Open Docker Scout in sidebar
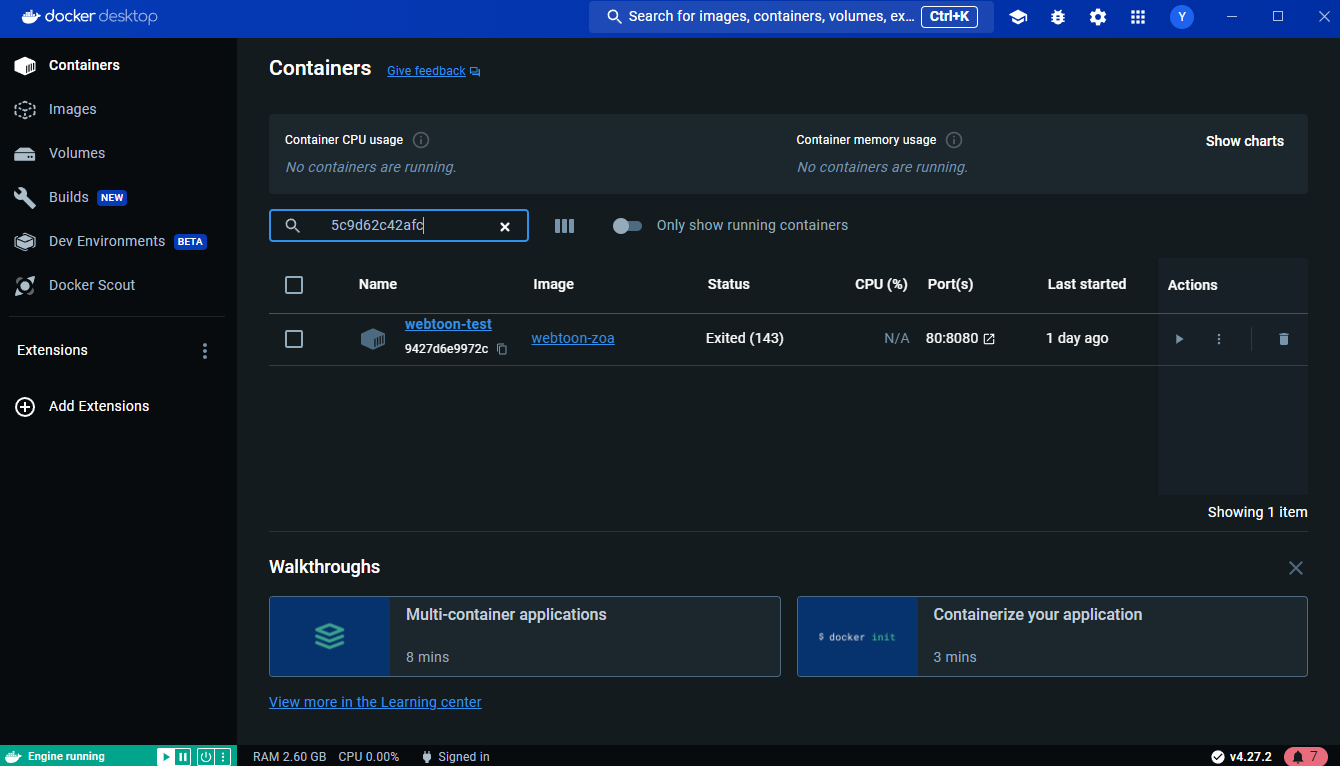Screen dimensions: 1340x766 coord(118,285)
